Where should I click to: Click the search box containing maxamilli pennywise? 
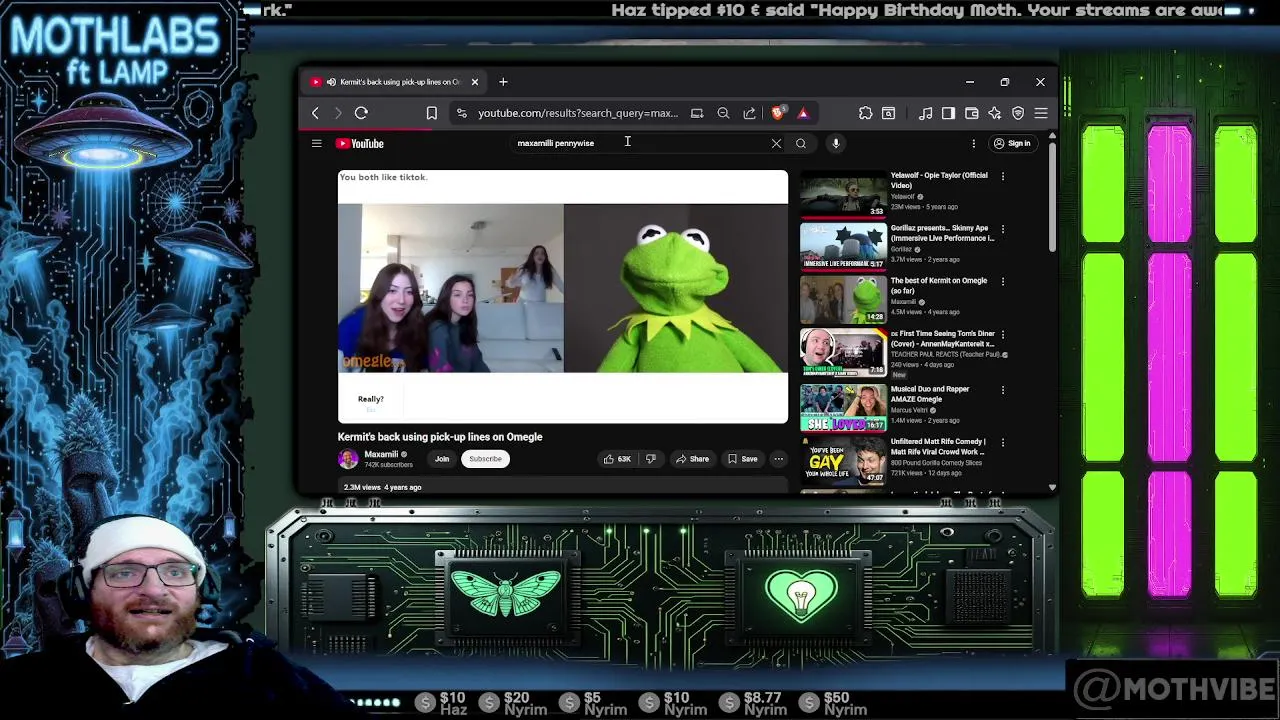click(x=640, y=143)
